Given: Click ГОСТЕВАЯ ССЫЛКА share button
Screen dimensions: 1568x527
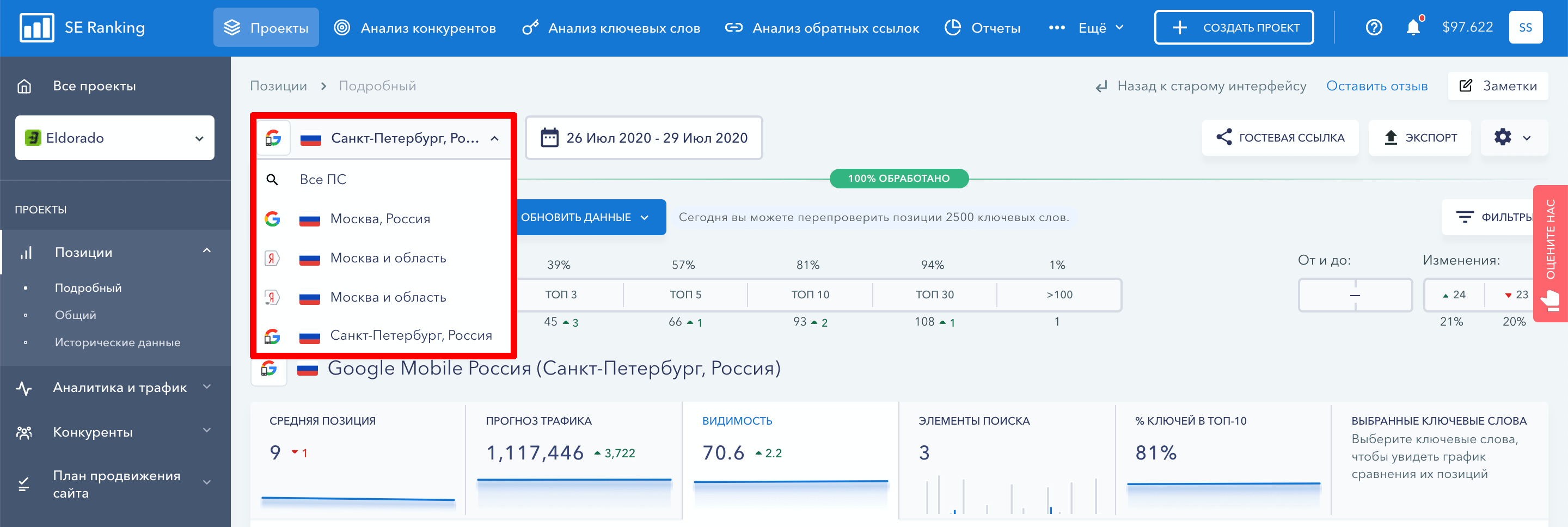Looking at the screenshot, I should (1280, 138).
